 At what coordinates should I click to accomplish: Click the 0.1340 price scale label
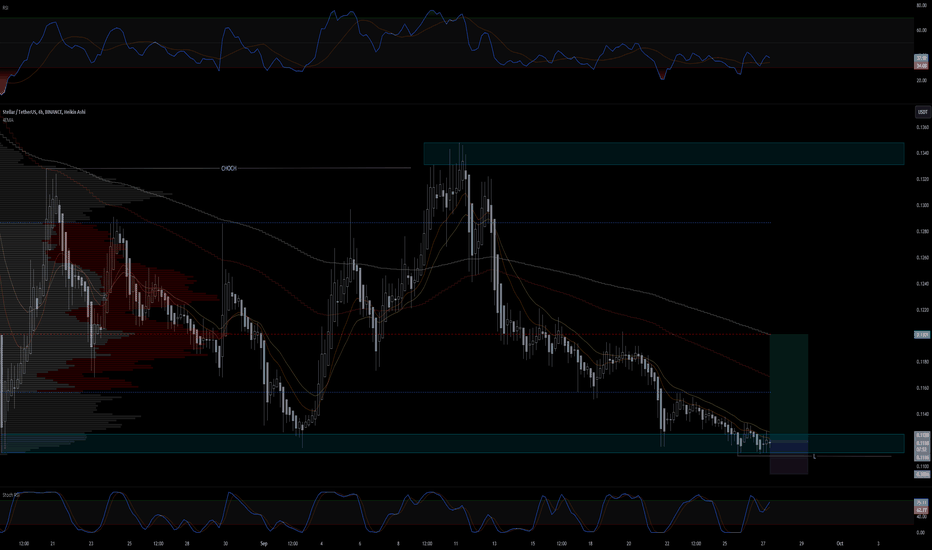pyautogui.click(x=923, y=153)
